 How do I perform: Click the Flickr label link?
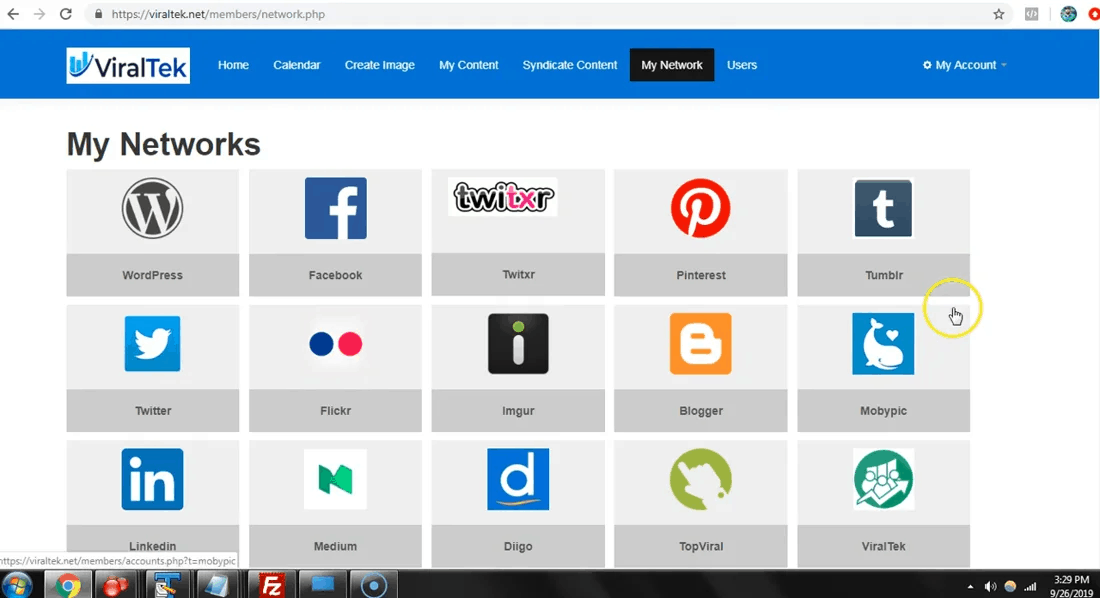(x=335, y=411)
